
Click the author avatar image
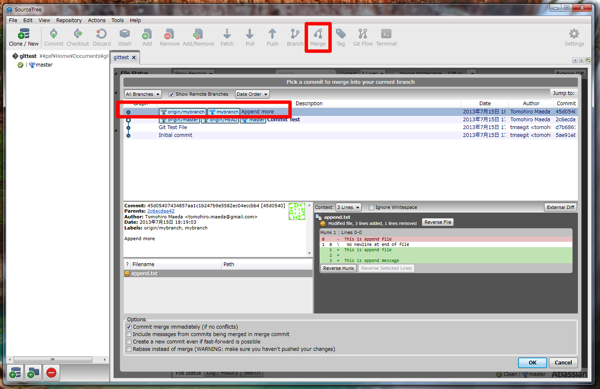[297, 212]
